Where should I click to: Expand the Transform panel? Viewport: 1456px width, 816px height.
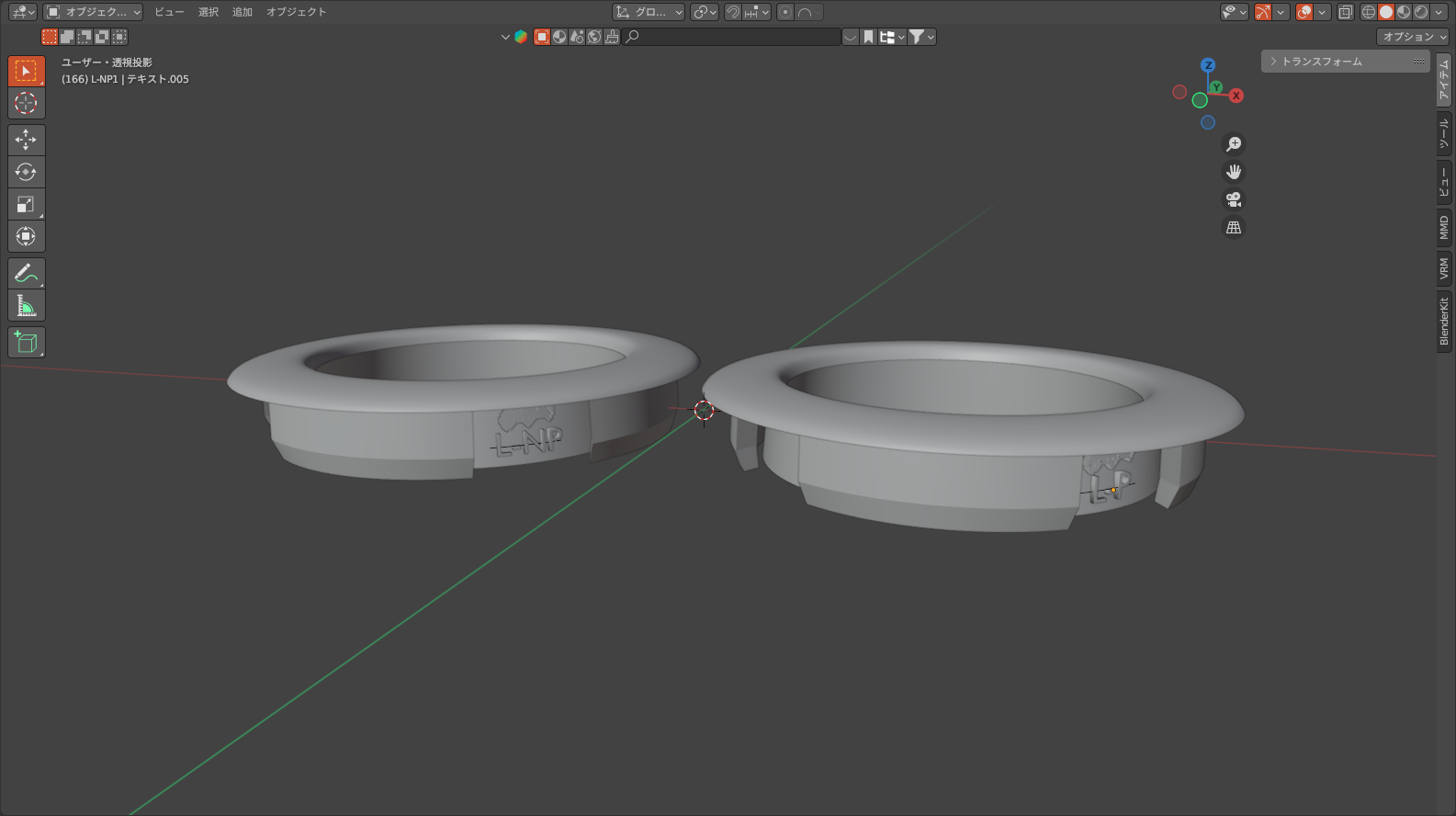(x=1345, y=61)
